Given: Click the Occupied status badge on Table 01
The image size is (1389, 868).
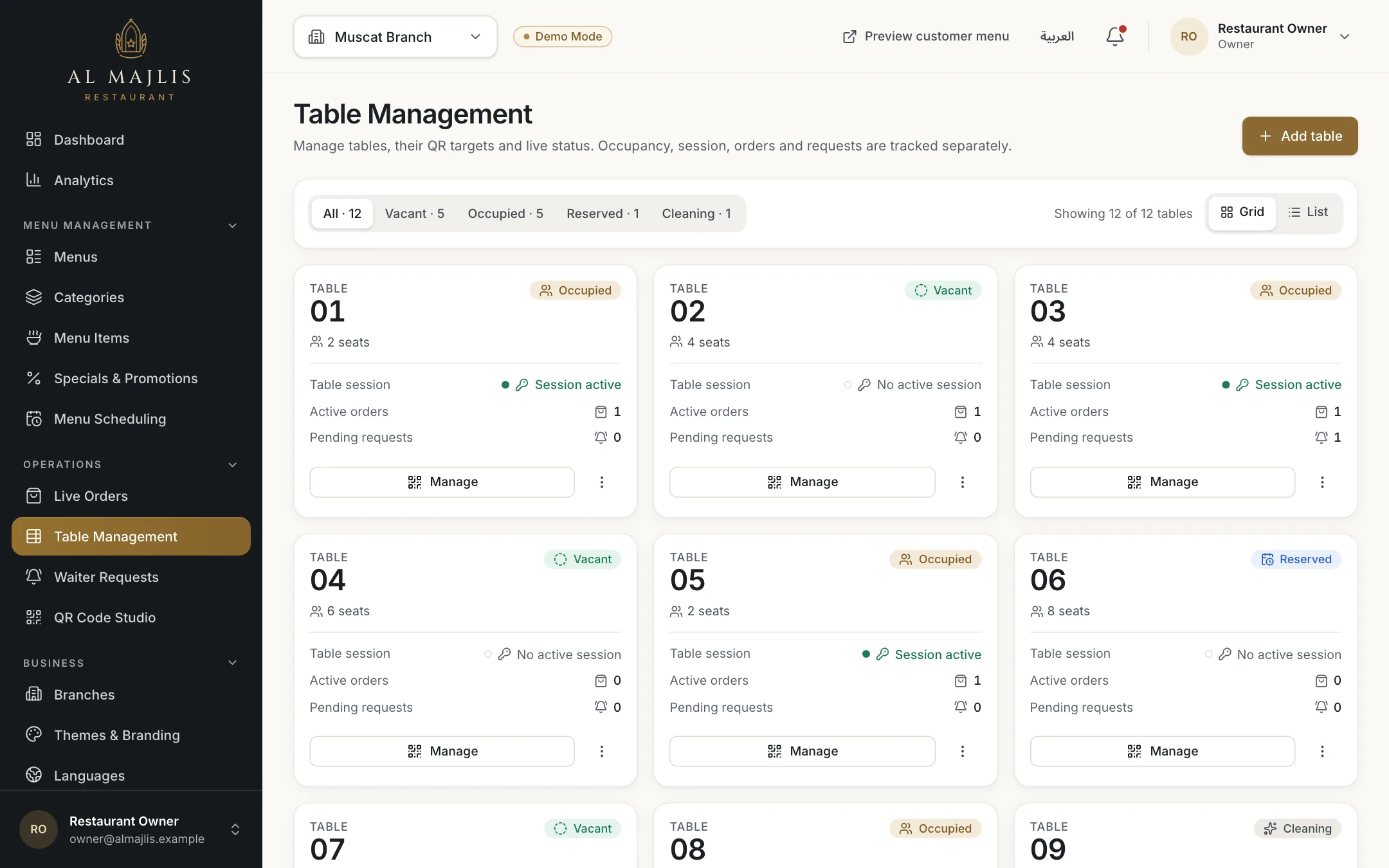Looking at the screenshot, I should [576, 291].
